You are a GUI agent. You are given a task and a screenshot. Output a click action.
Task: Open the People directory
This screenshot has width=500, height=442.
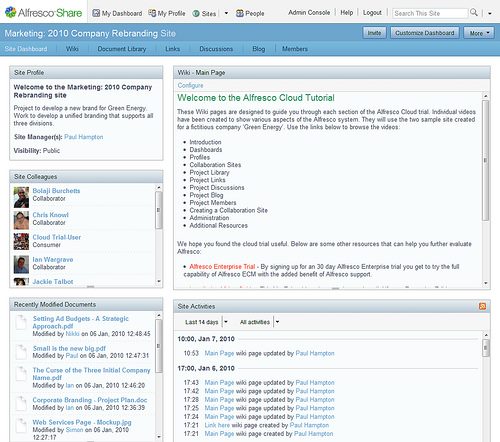click(x=250, y=13)
